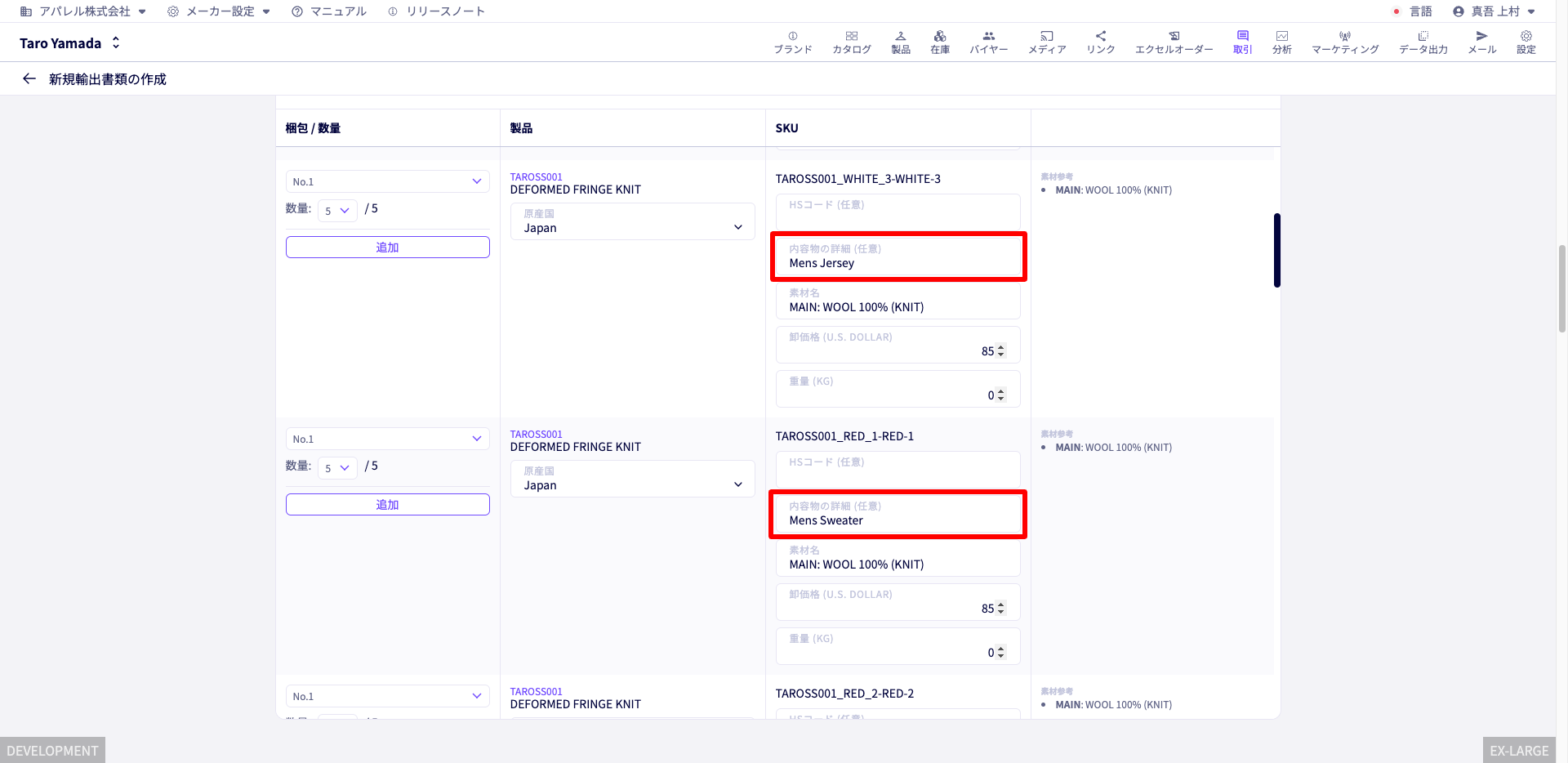
Task: Open quantity dropdown for TAROSS001_WHITE_3 row
Action: pyautogui.click(x=337, y=210)
